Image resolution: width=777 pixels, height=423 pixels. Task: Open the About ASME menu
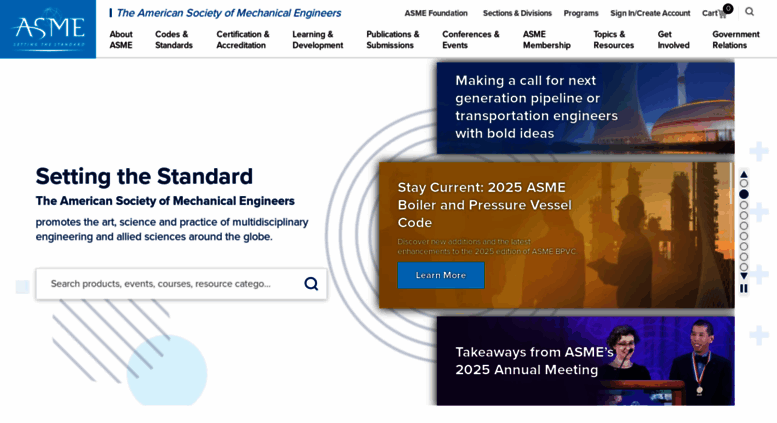(121, 40)
